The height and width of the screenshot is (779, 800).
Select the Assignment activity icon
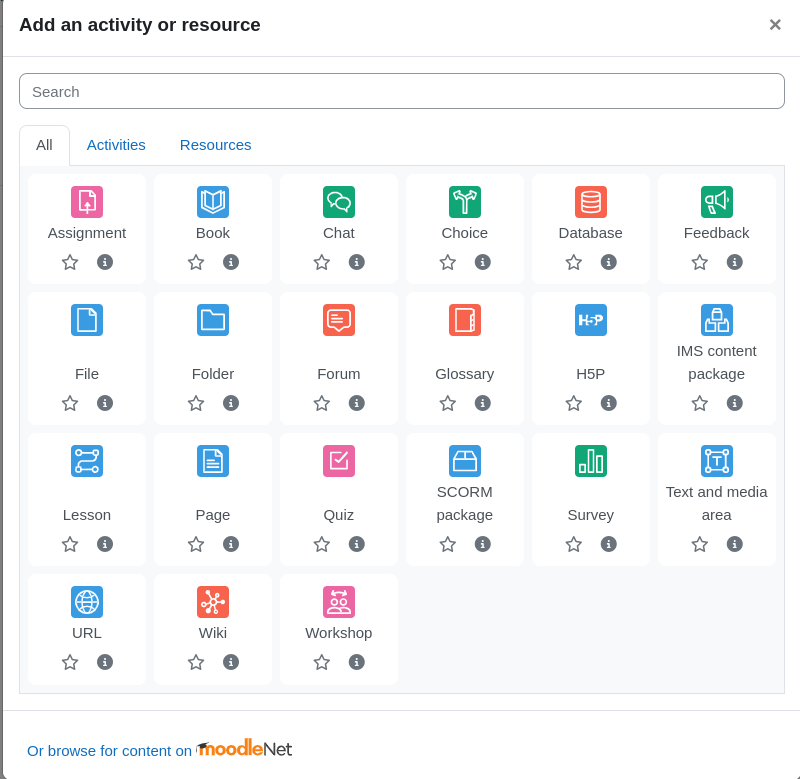click(x=87, y=202)
